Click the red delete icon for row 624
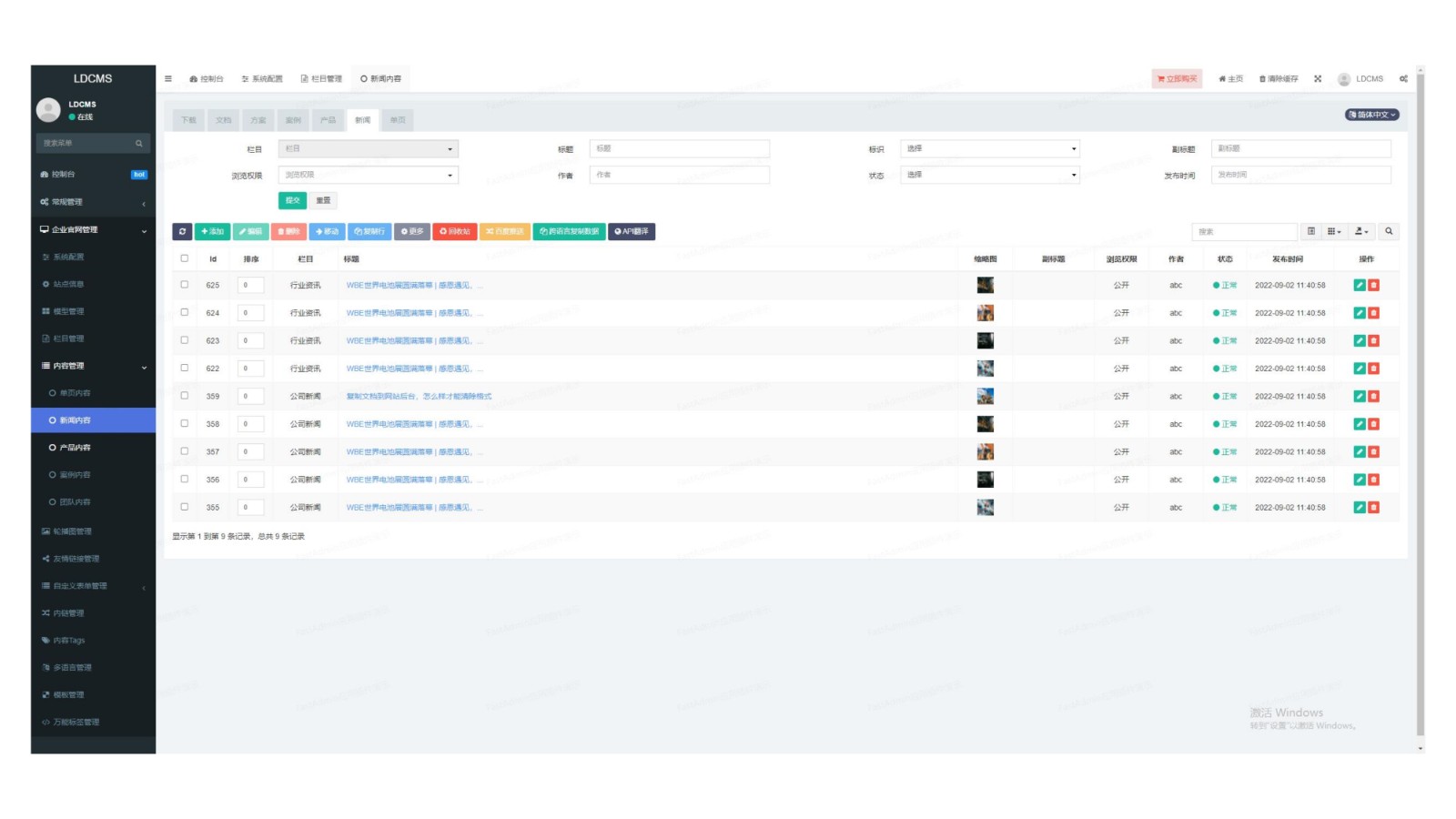 (1374, 313)
